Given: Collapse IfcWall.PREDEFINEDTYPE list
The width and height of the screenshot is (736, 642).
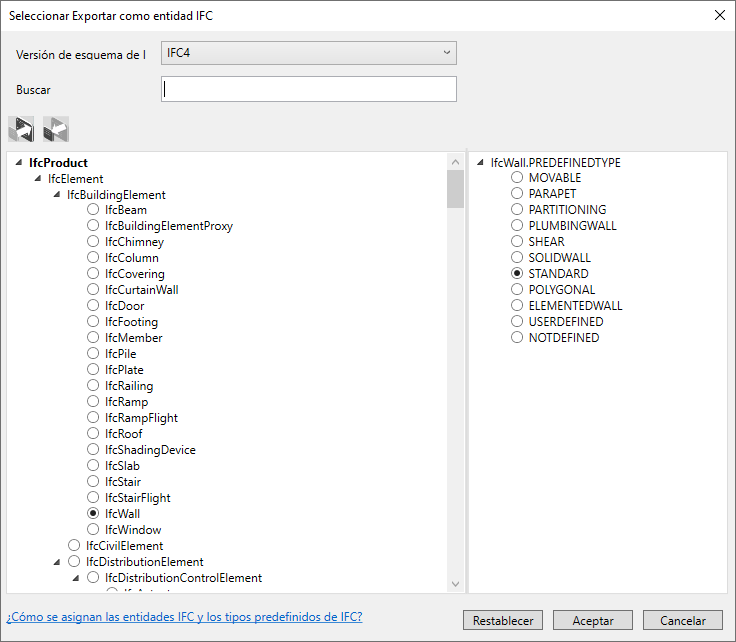Looking at the screenshot, I should [480, 162].
